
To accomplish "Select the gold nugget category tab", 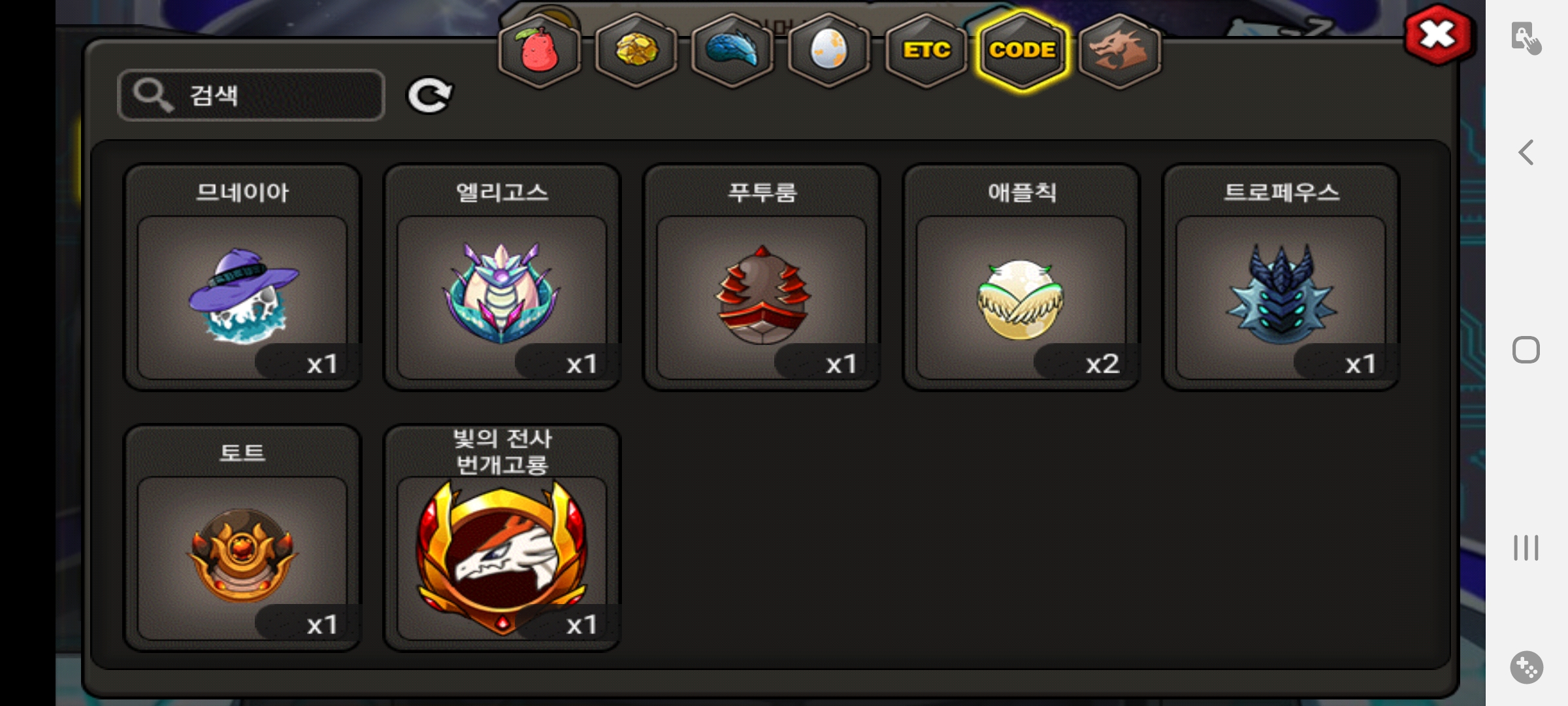I will 636,50.
